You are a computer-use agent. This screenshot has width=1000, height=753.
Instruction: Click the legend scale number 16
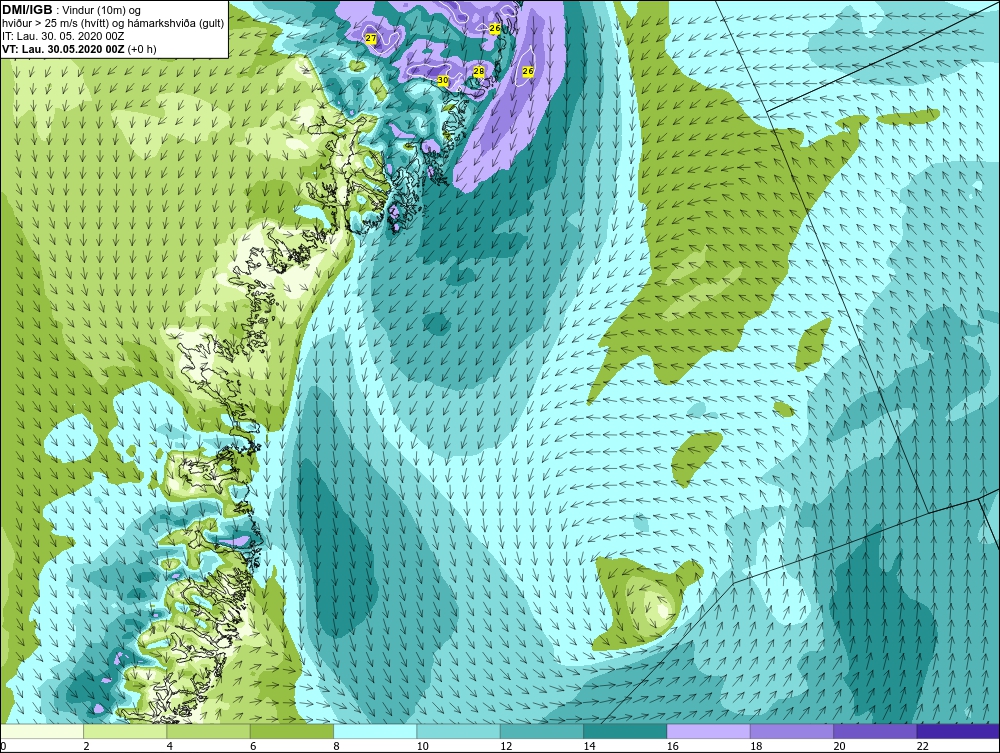673,746
